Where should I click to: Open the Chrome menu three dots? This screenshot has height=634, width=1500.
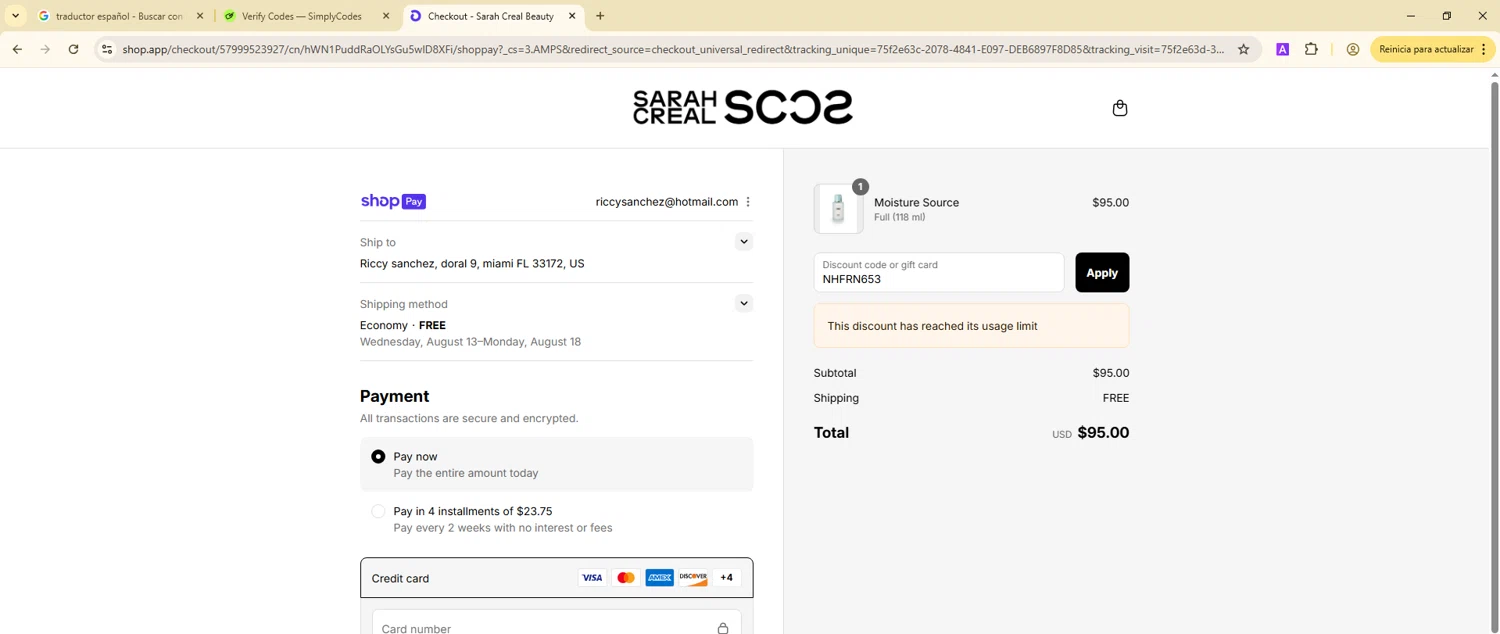[x=1484, y=49]
